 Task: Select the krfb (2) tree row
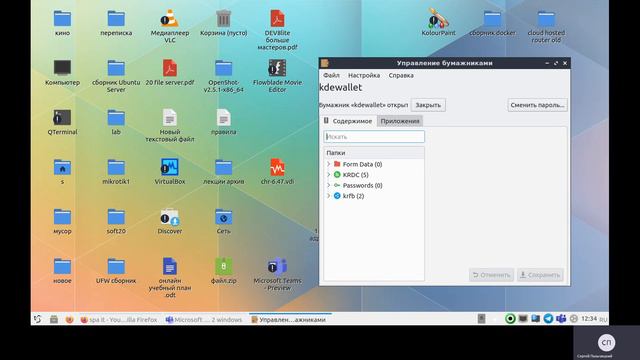(x=374, y=196)
